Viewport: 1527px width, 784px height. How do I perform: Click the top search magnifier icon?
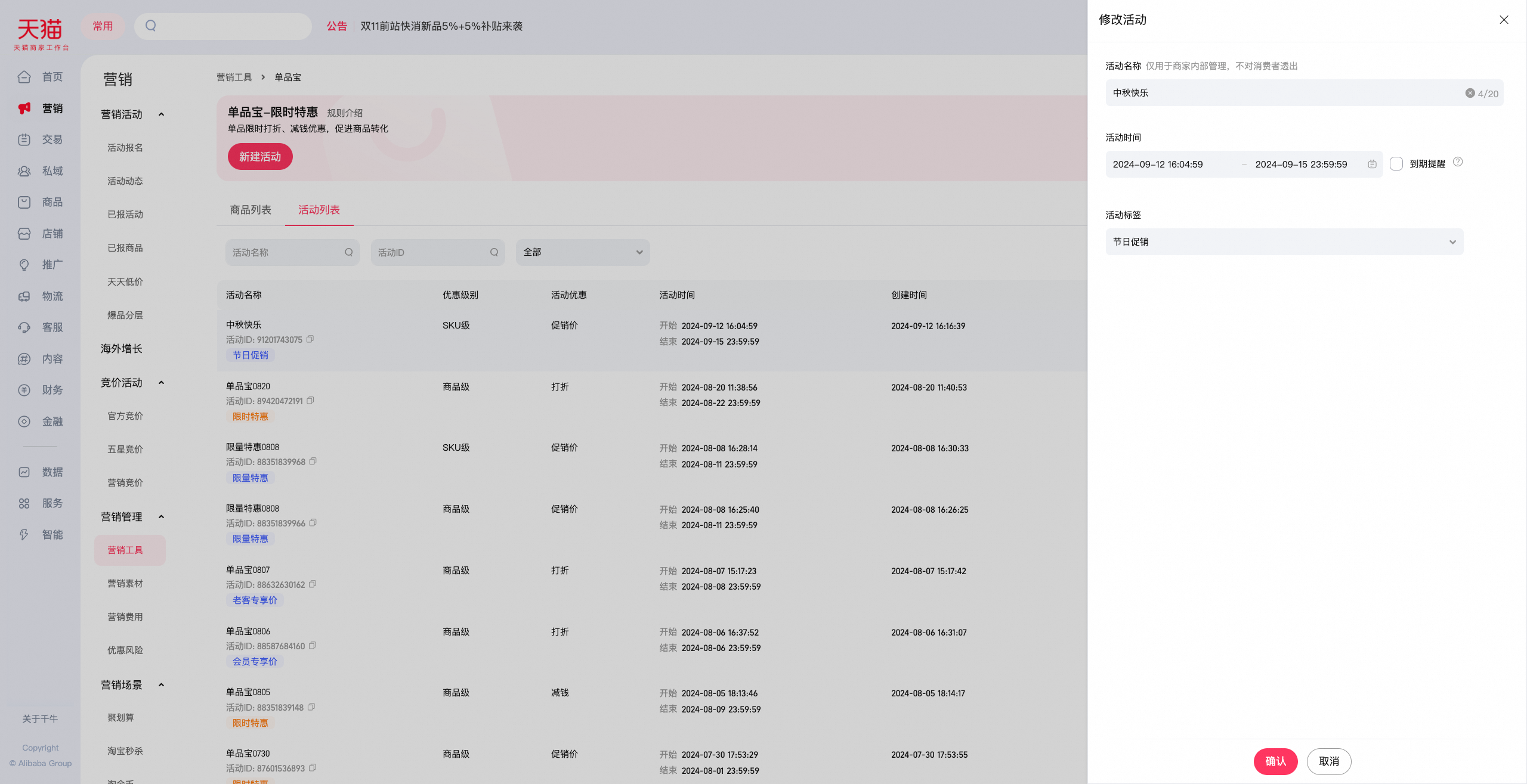tap(151, 26)
